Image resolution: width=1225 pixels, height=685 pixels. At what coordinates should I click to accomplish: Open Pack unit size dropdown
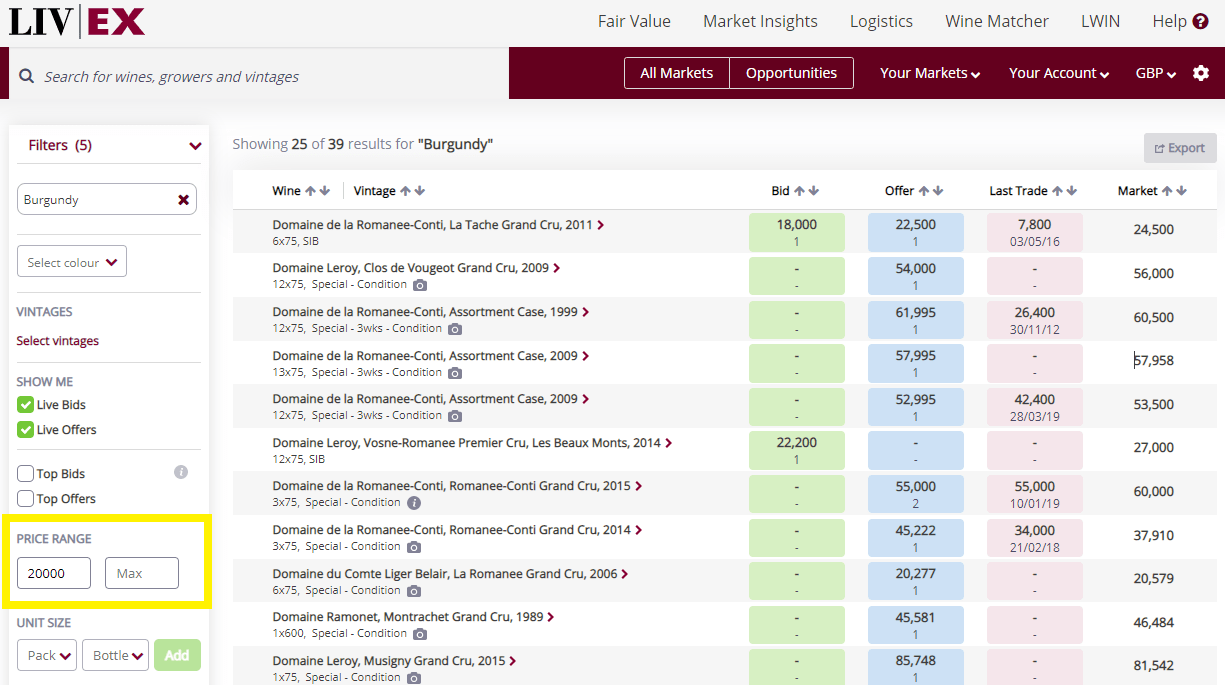[x=47, y=656]
